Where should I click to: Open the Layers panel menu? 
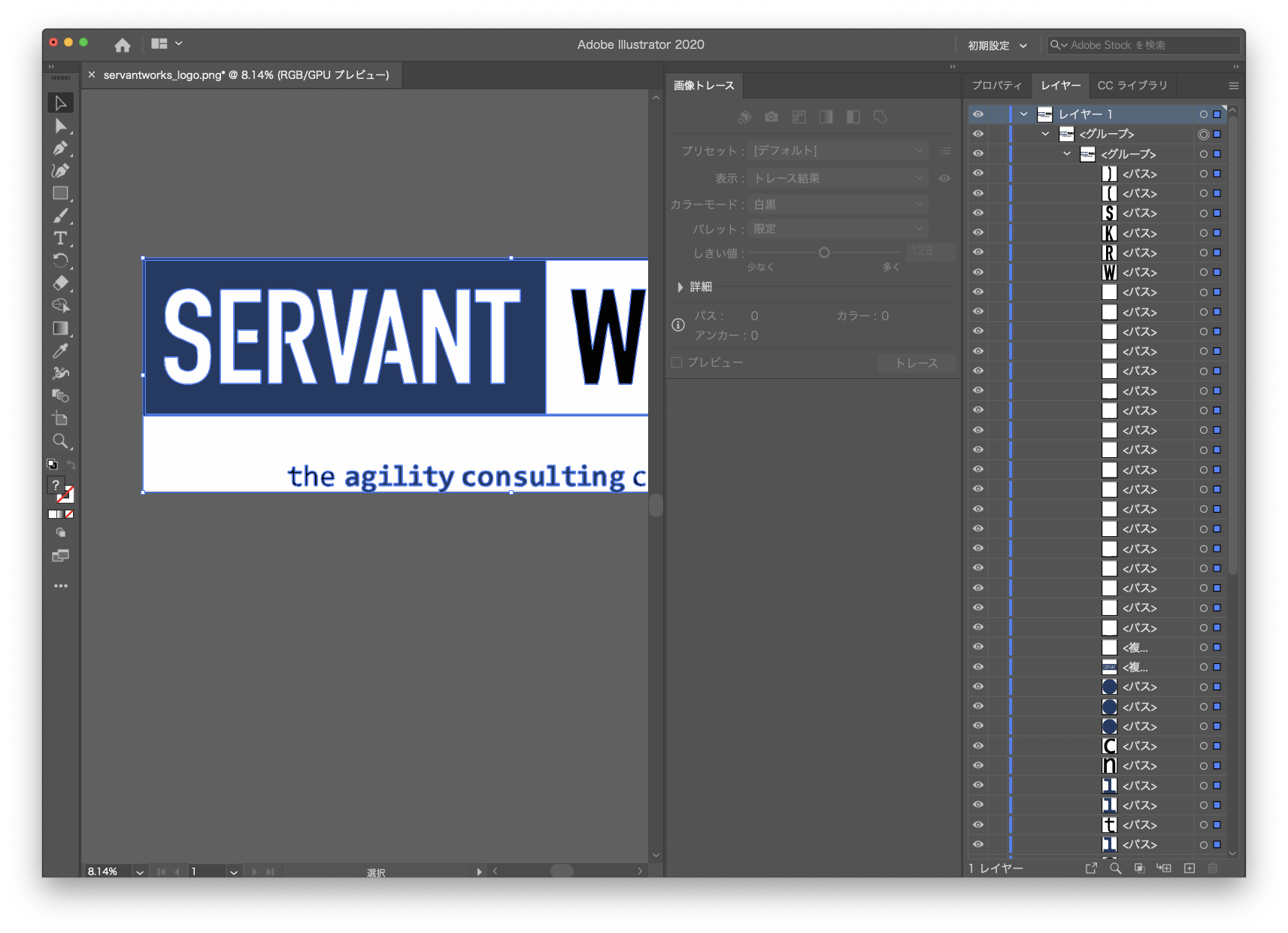1233,86
